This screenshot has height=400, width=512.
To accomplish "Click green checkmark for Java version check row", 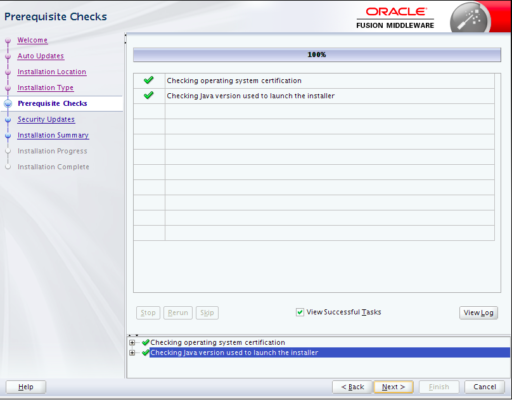I will click(x=149, y=96).
